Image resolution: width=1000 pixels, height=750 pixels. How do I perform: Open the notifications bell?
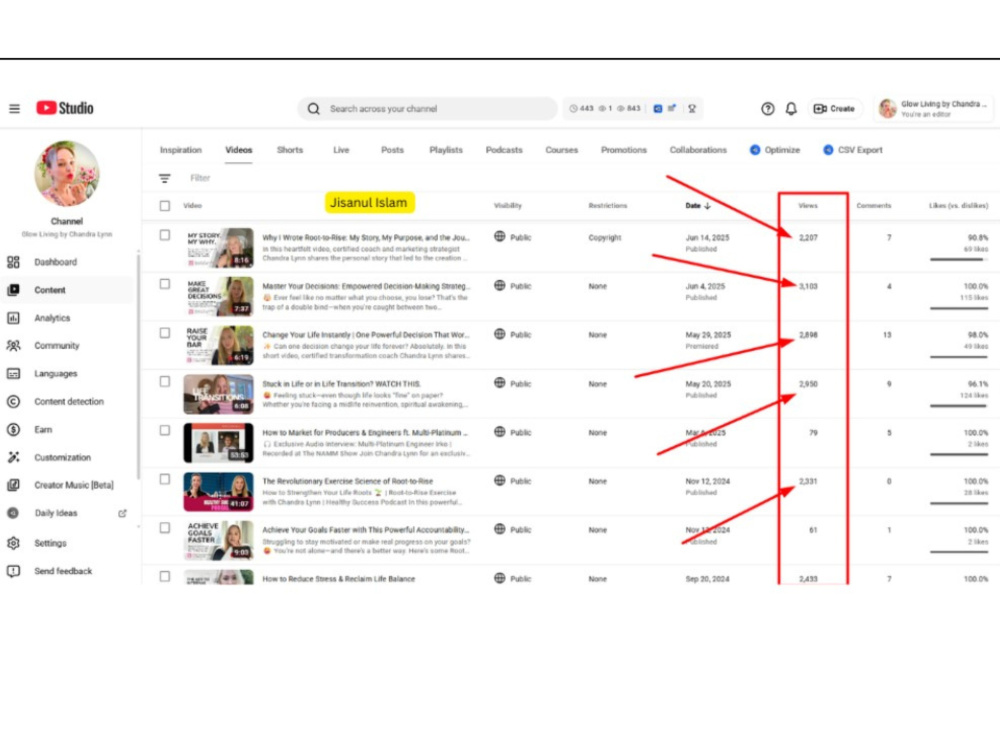click(x=791, y=108)
